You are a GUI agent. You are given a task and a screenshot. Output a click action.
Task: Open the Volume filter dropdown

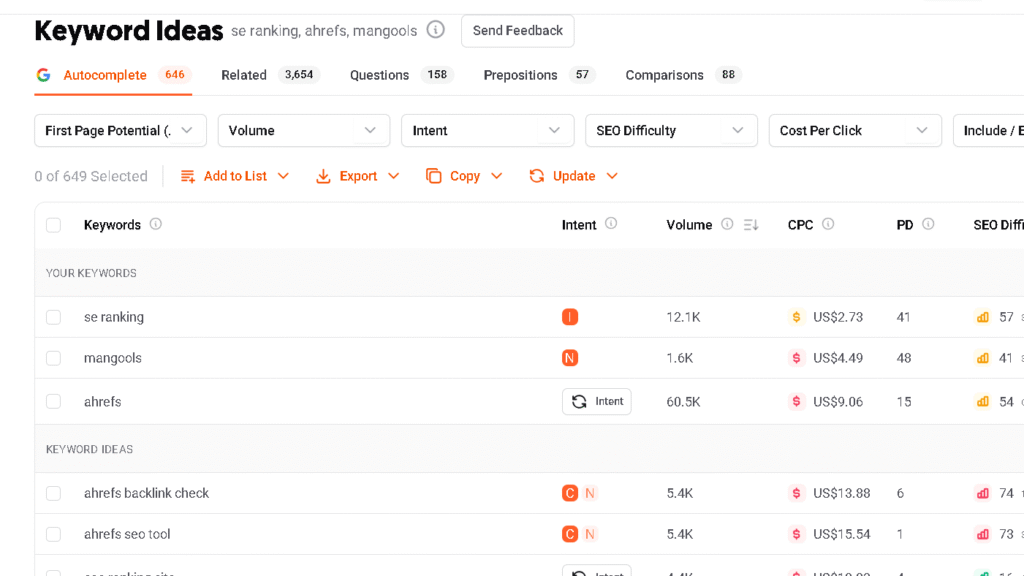point(303,130)
